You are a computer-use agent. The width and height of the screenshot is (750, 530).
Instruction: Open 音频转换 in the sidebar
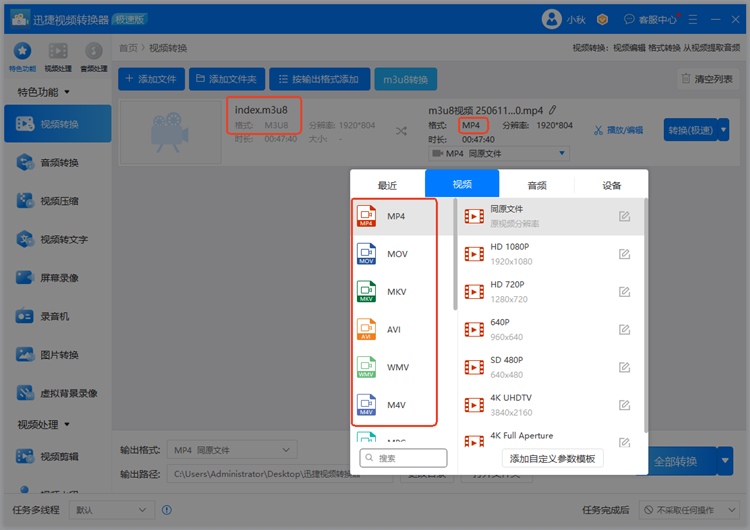coord(58,163)
